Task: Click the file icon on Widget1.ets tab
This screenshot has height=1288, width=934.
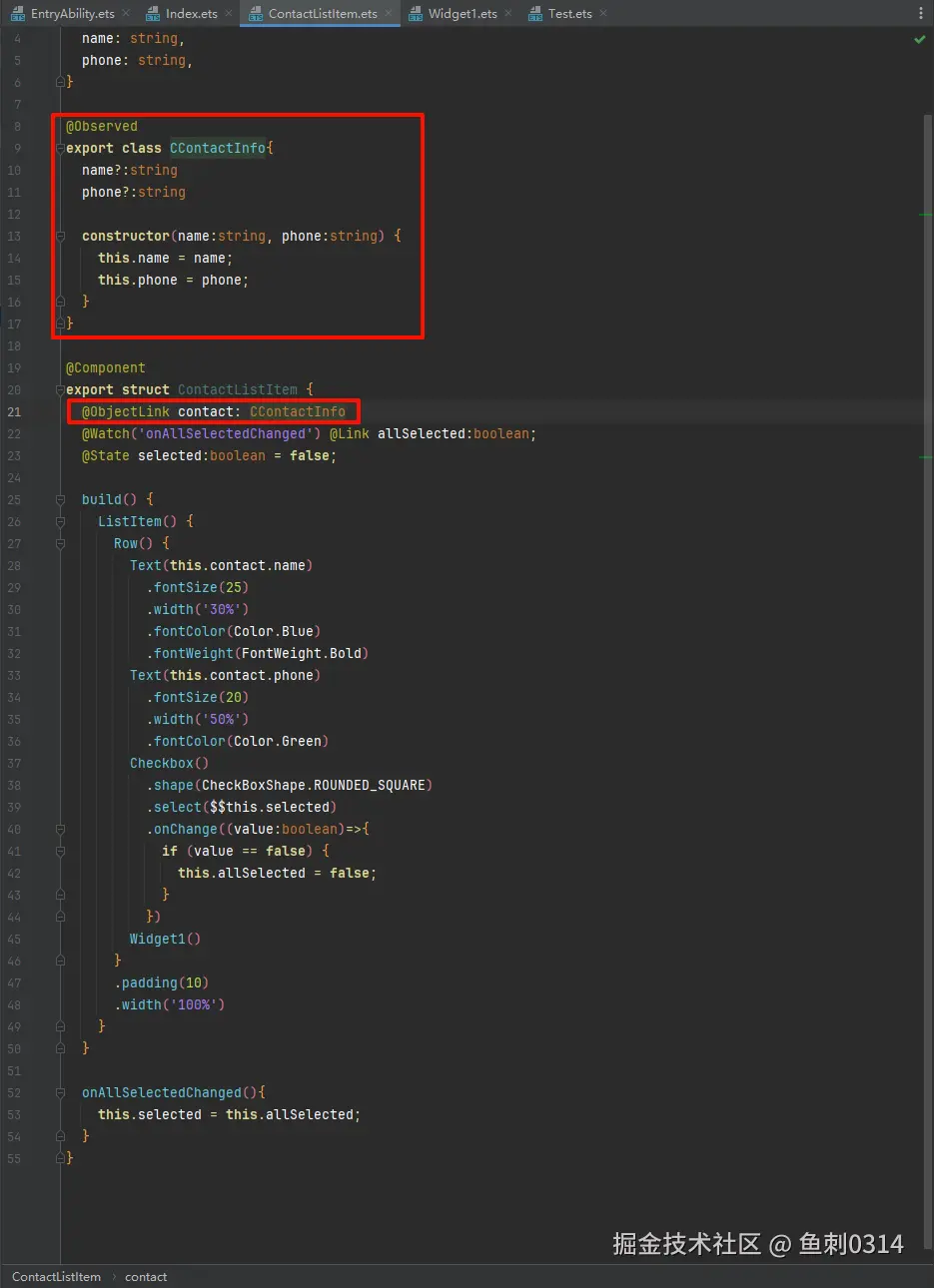Action: pyautogui.click(x=417, y=14)
